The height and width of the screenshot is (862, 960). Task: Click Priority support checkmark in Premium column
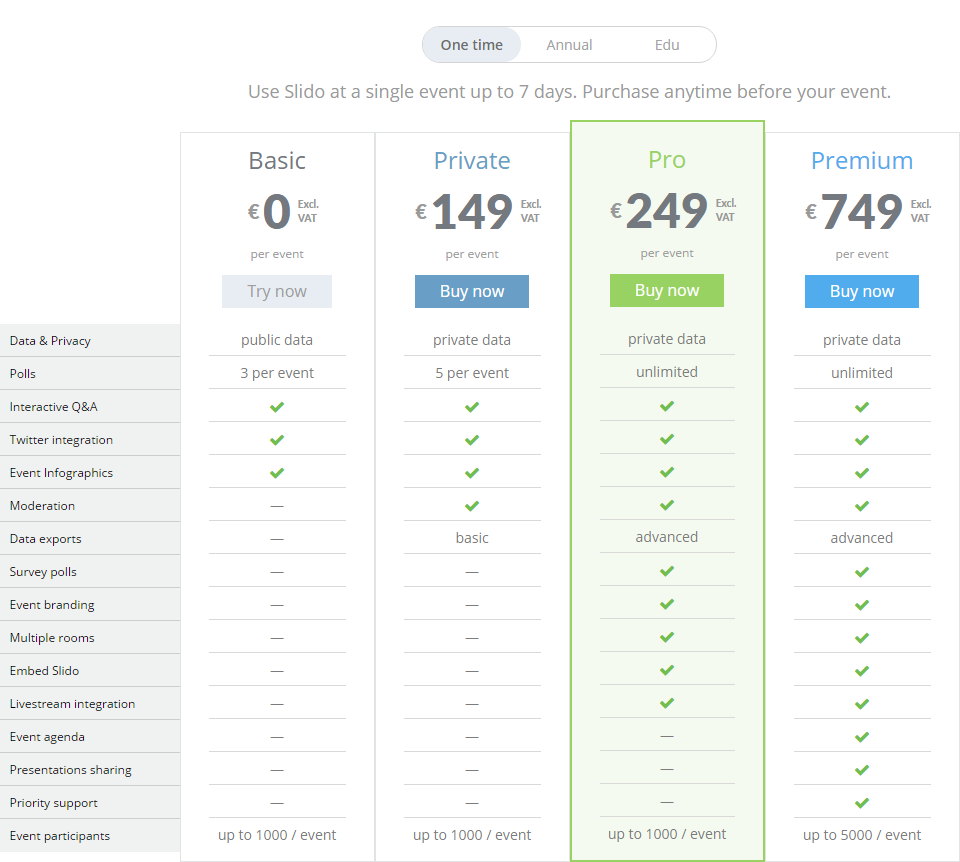pos(862,803)
